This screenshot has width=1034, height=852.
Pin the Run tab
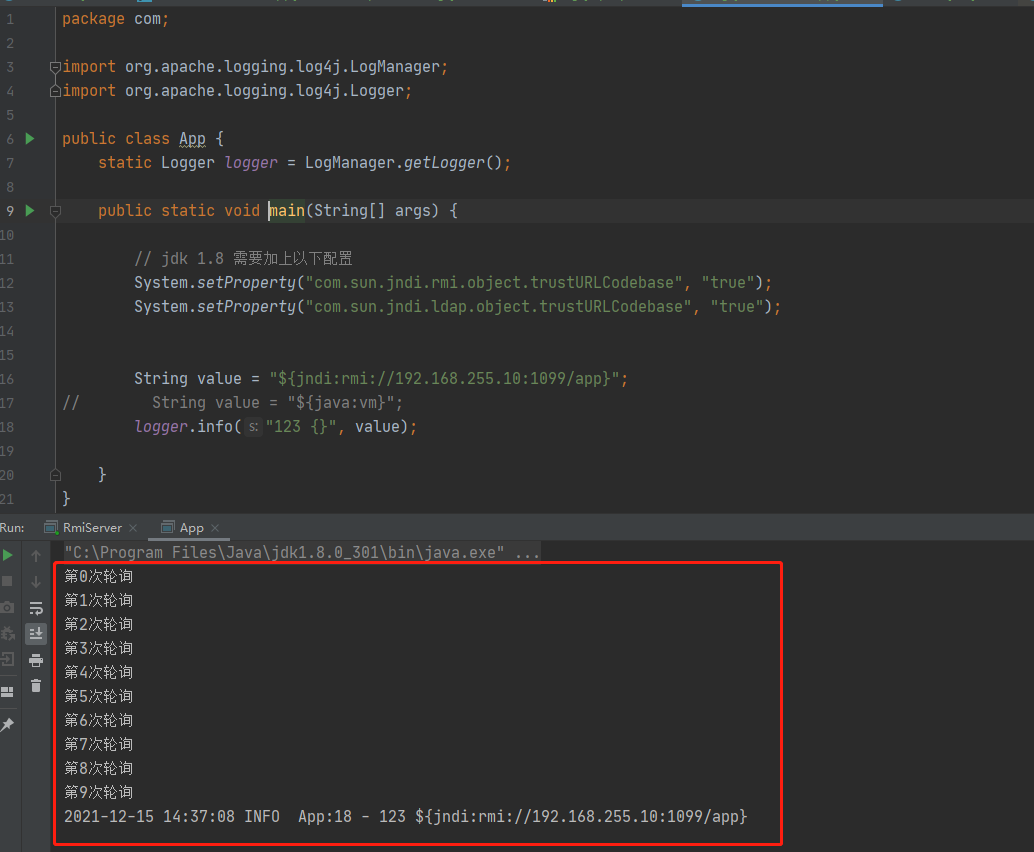click(x=7, y=725)
